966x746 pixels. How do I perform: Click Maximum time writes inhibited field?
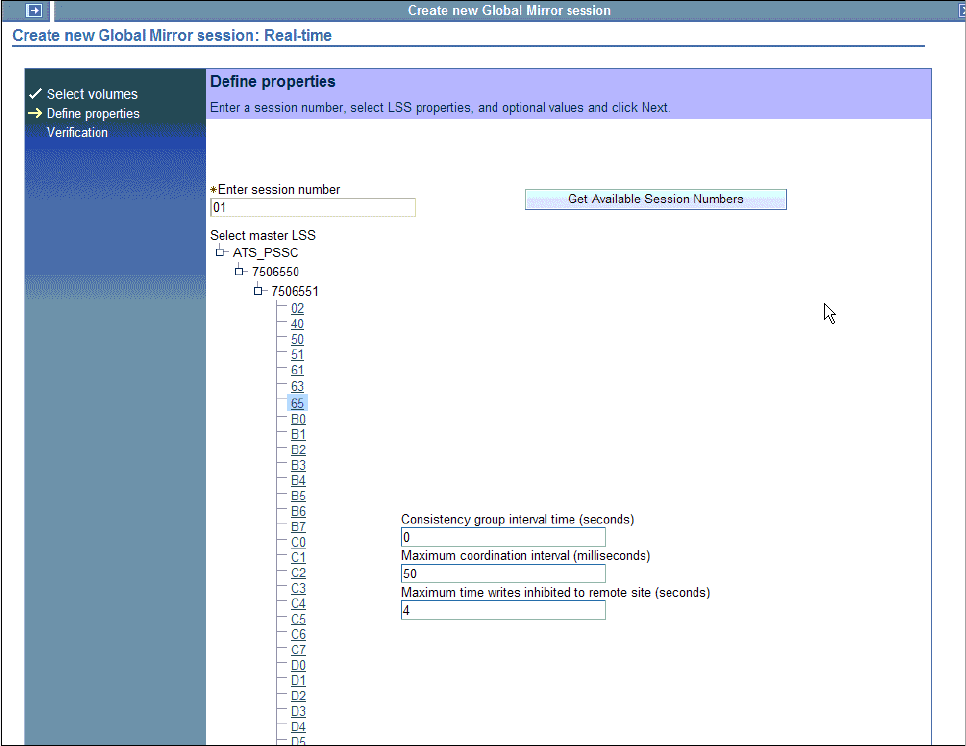pyautogui.click(x=503, y=610)
